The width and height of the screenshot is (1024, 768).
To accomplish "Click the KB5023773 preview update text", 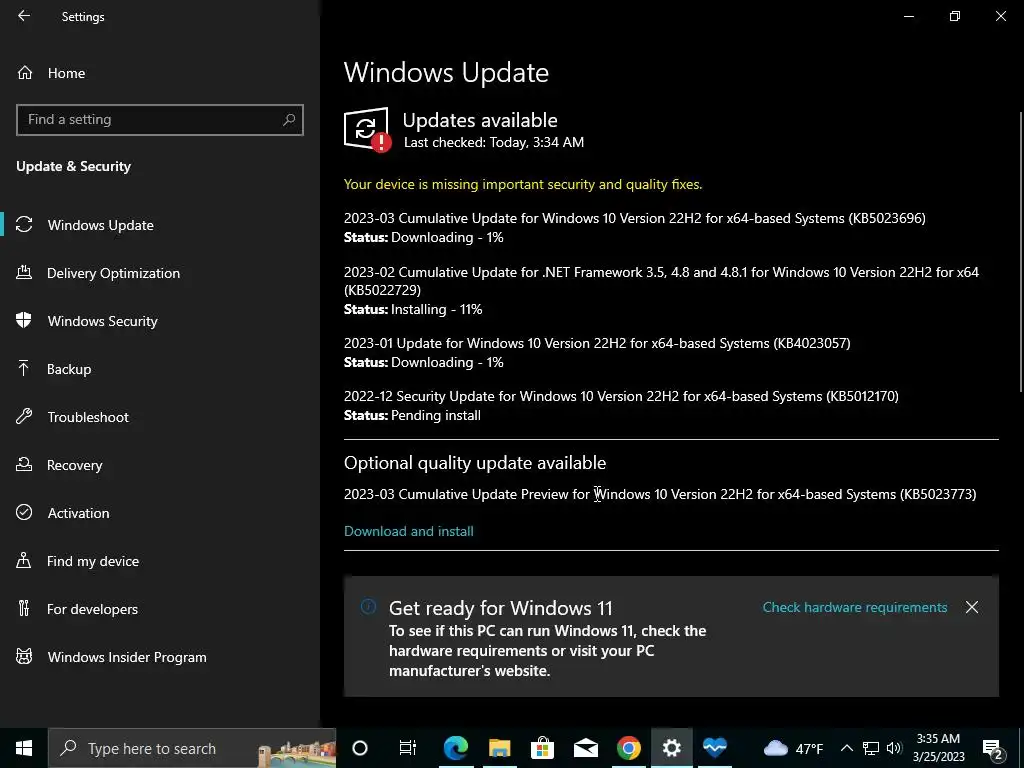I will pyautogui.click(x=660, y=494).
